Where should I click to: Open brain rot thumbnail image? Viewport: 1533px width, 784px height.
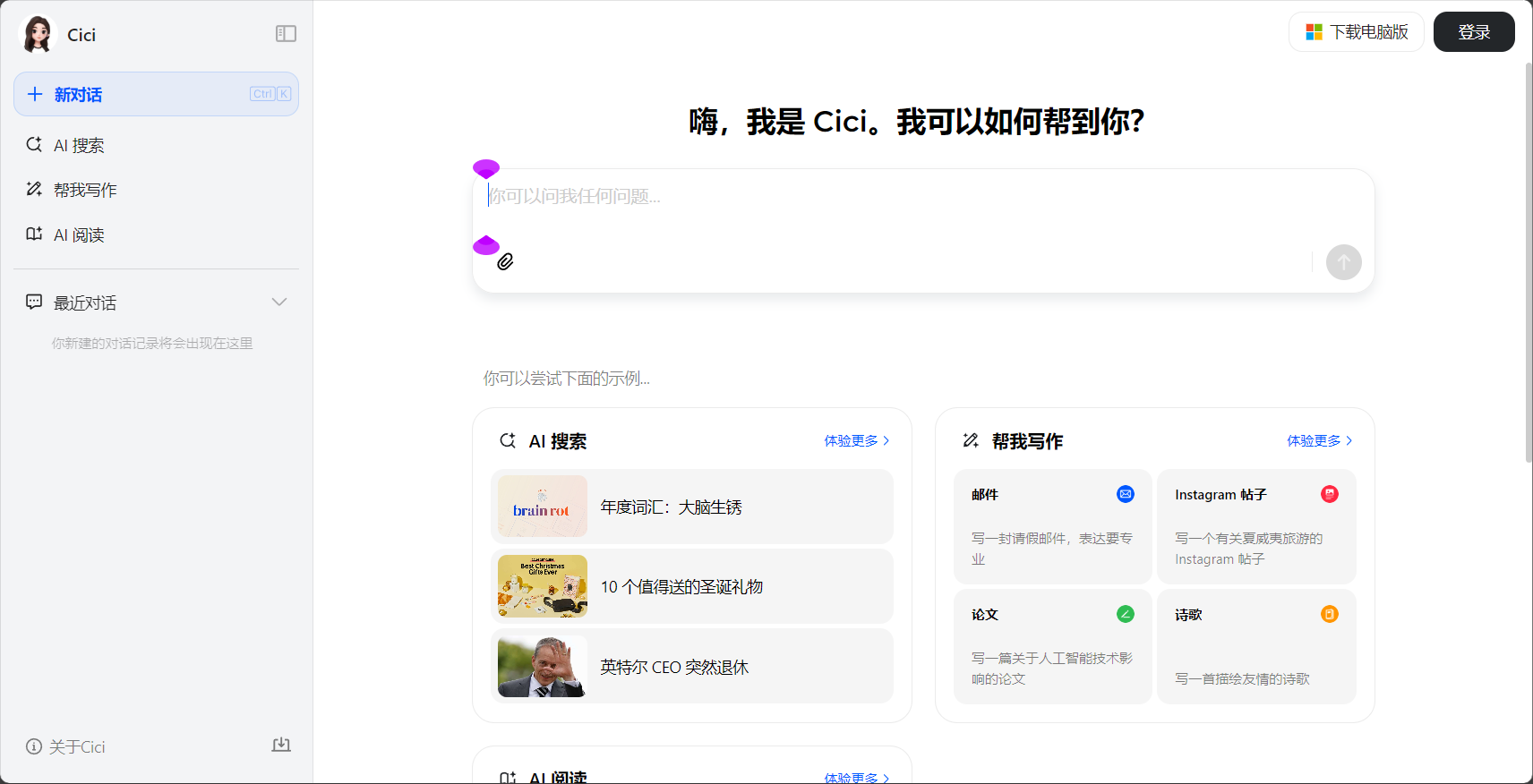pos(543,507)
